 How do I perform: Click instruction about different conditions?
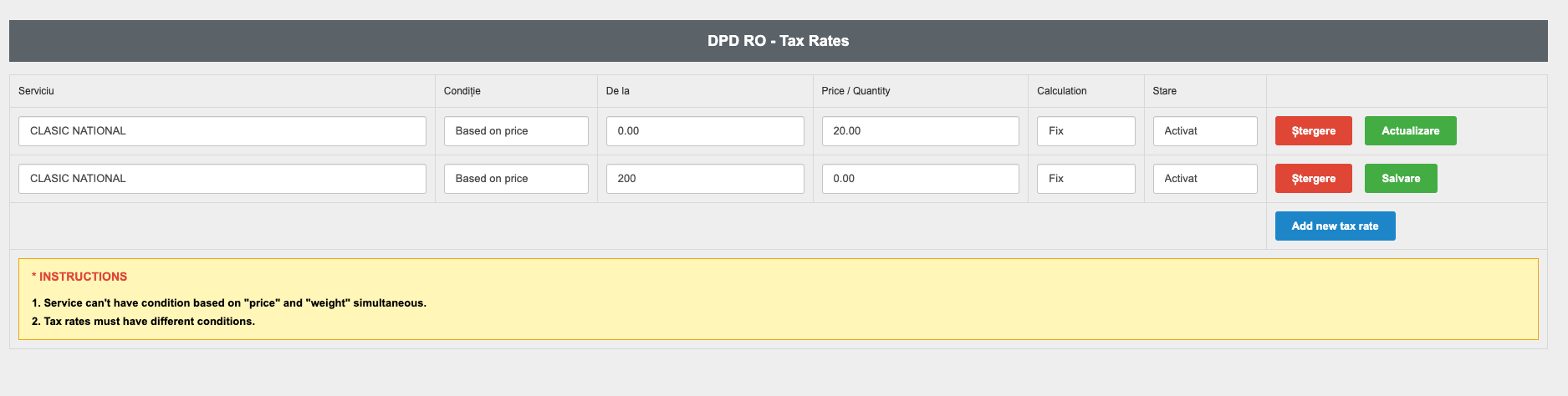click(x=143, y=322)
